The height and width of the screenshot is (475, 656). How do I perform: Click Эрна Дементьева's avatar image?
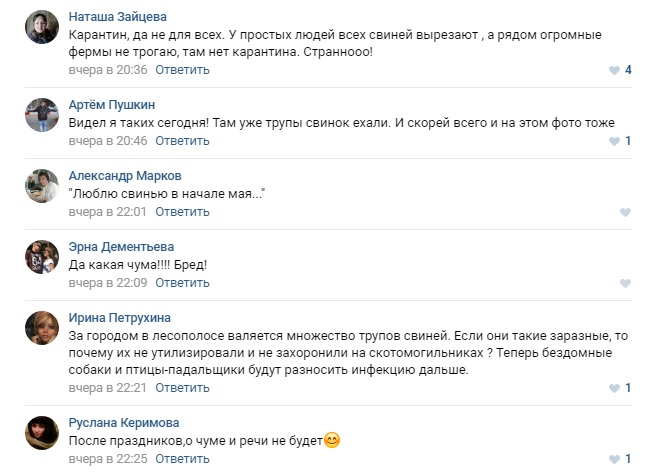41,257
